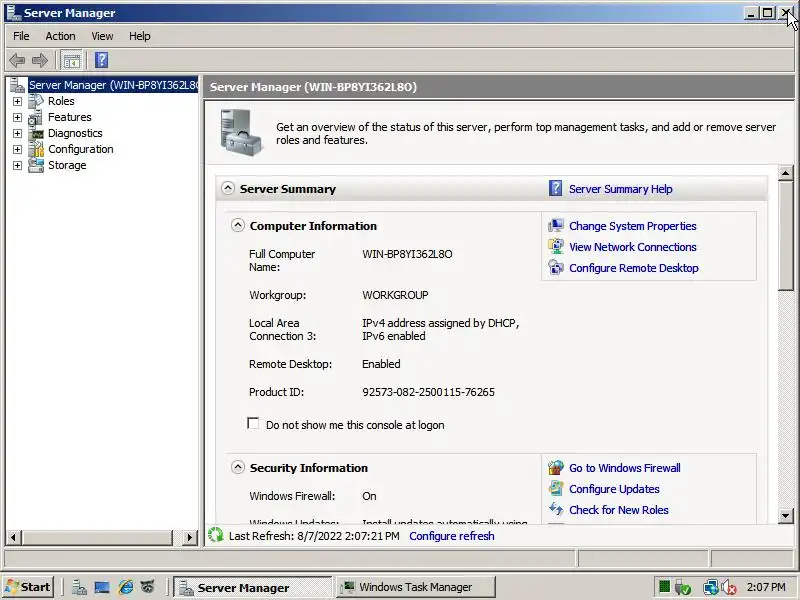Select the Product ID value 92573-082-2500115-76265

428,392
